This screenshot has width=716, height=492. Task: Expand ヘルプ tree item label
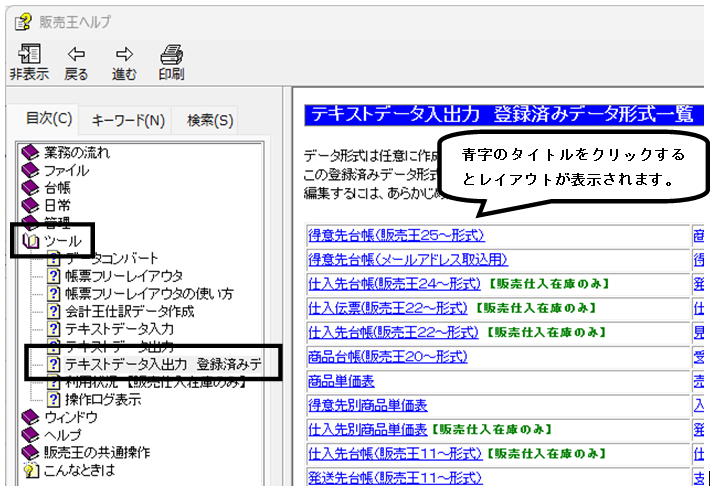[63, 434]
